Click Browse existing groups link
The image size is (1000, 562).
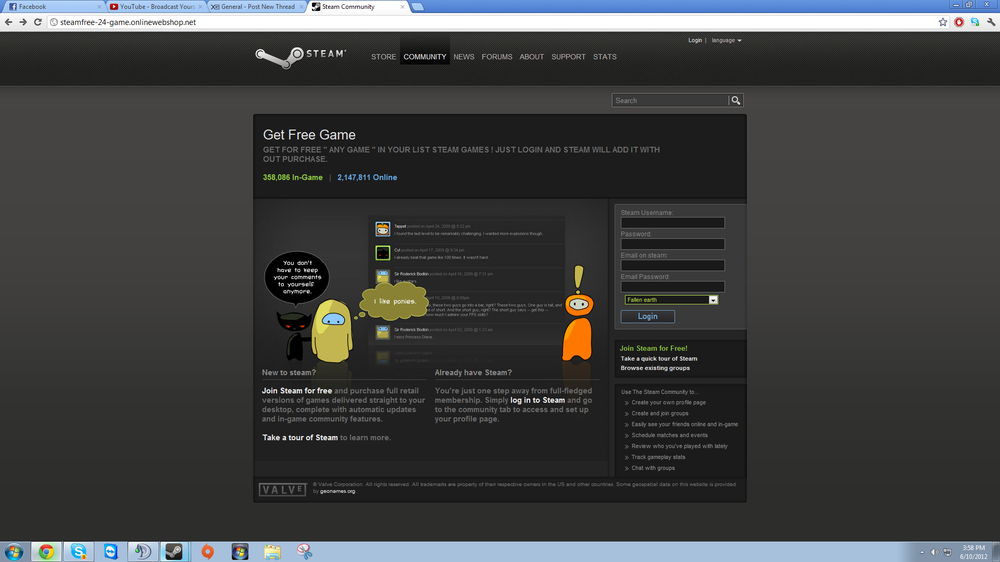655,368
